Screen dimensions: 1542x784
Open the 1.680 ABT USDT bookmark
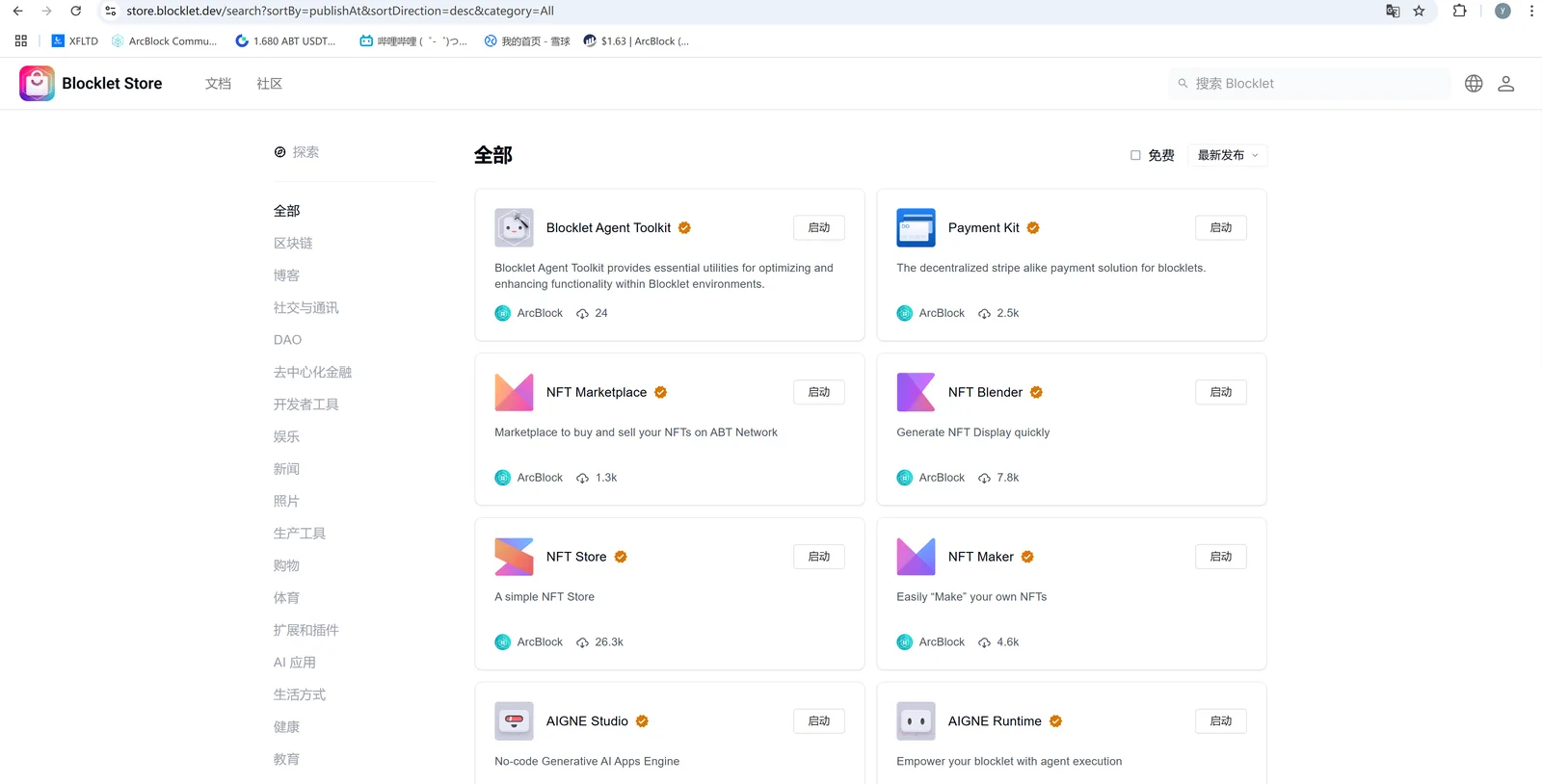coord(285,41)
